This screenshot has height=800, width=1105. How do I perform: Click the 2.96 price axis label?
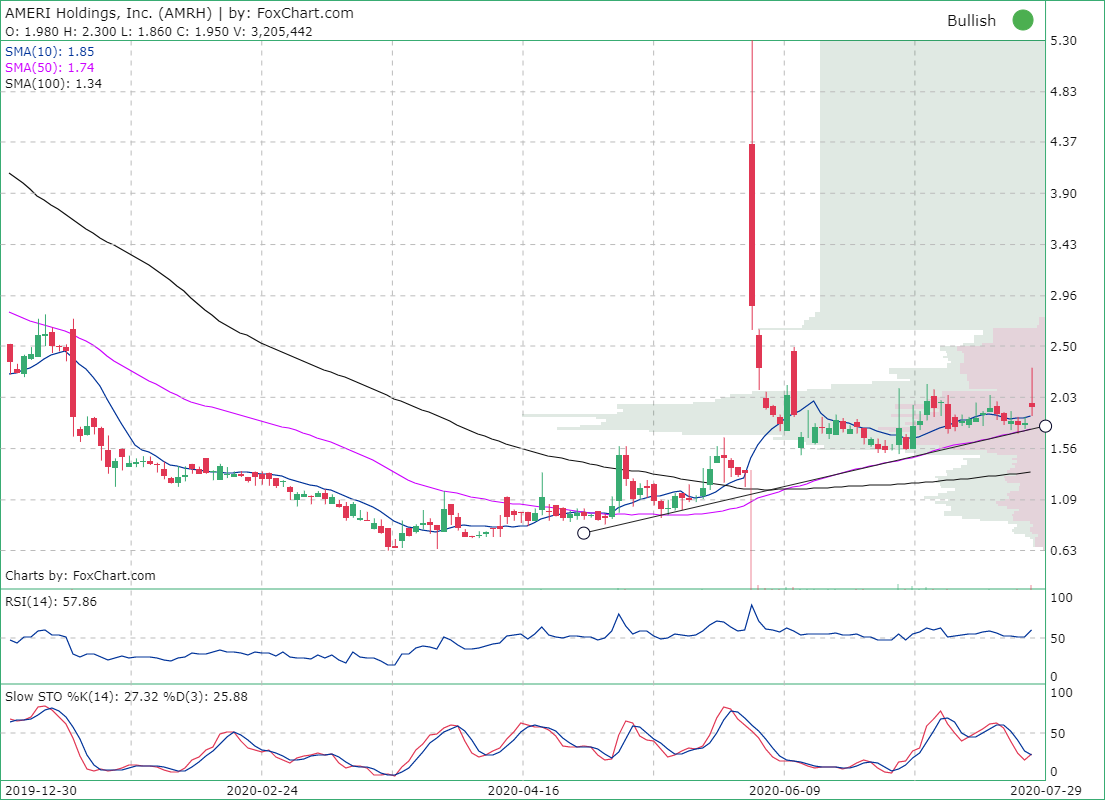1063,295
